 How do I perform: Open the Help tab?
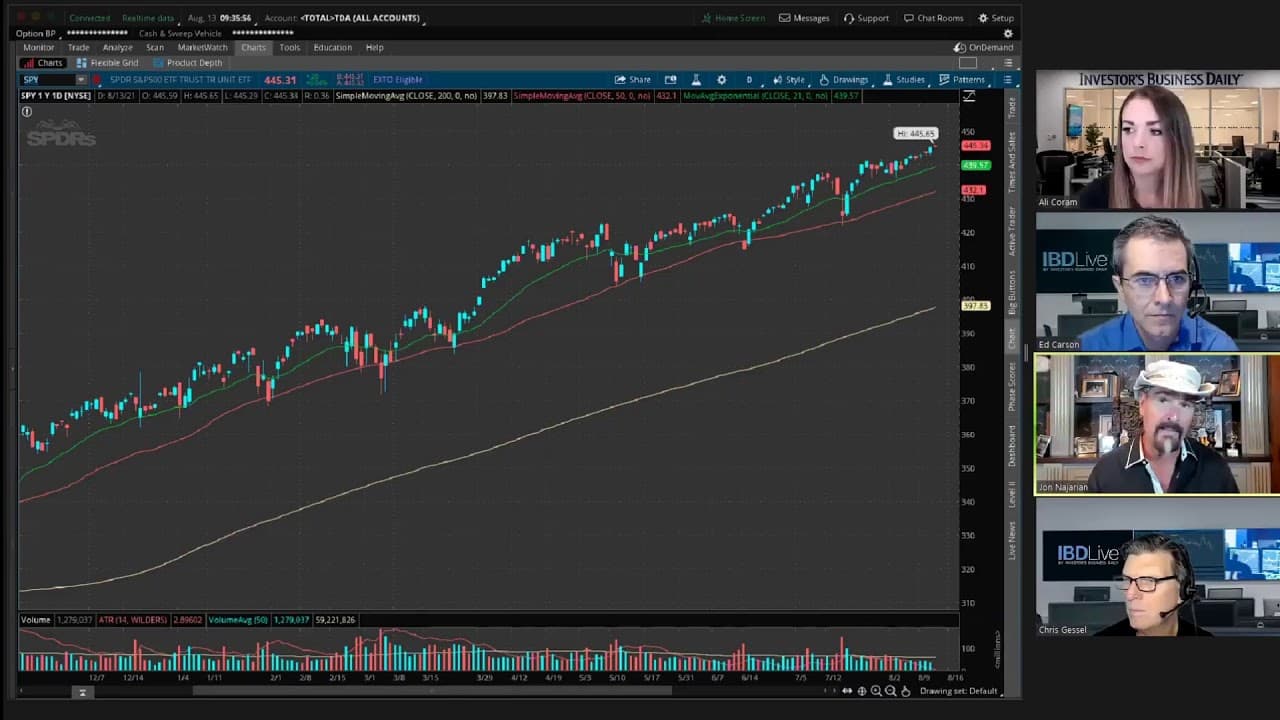point(374,47)
